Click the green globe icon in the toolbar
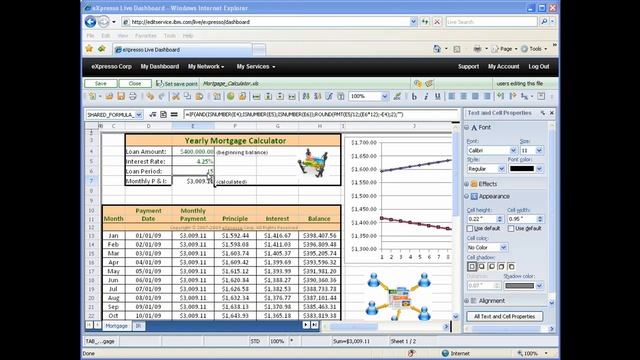The height and width of the screenshot is (360, 640). 231,96
